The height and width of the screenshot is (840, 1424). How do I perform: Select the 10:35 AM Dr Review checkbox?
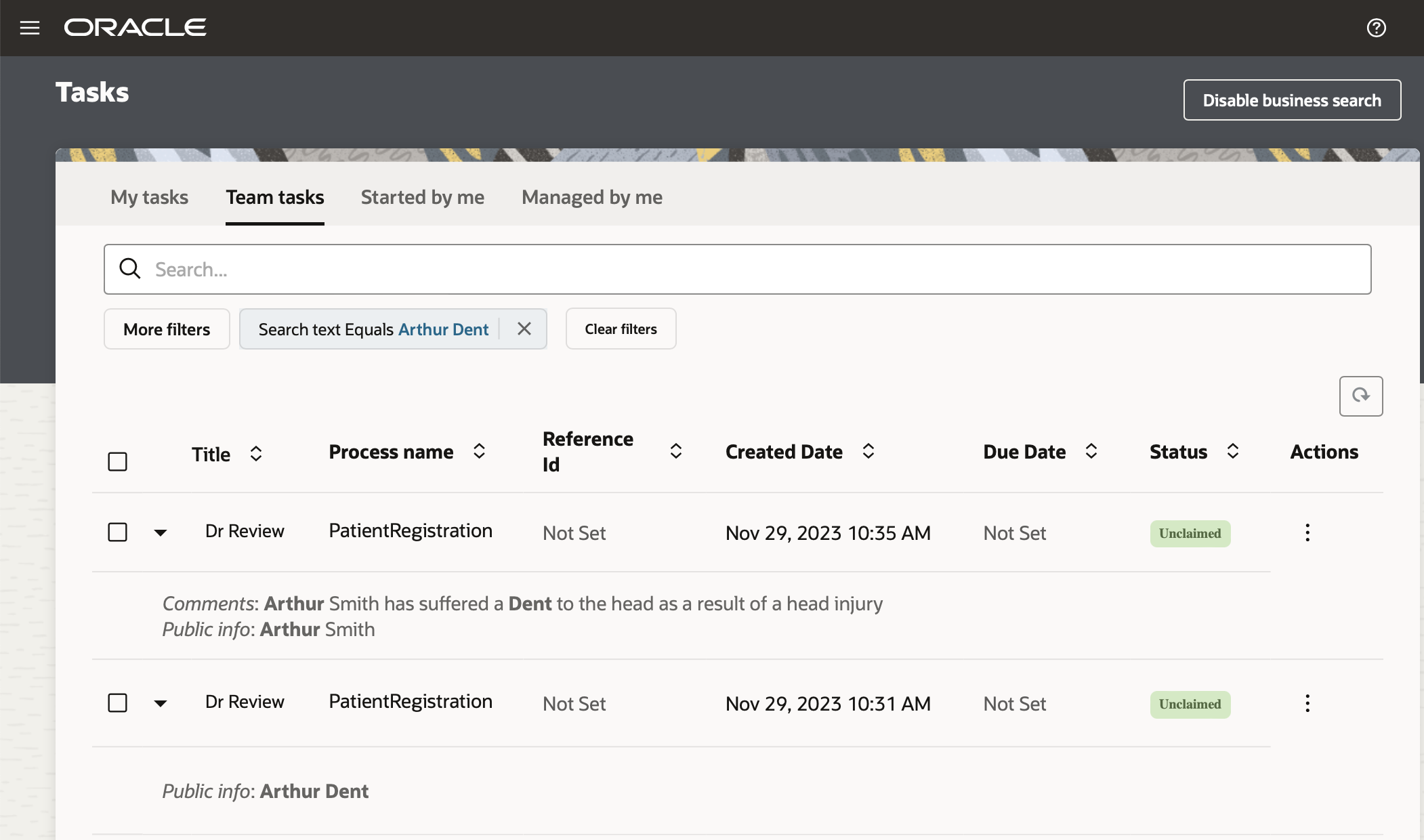click(x=117, y=532)
